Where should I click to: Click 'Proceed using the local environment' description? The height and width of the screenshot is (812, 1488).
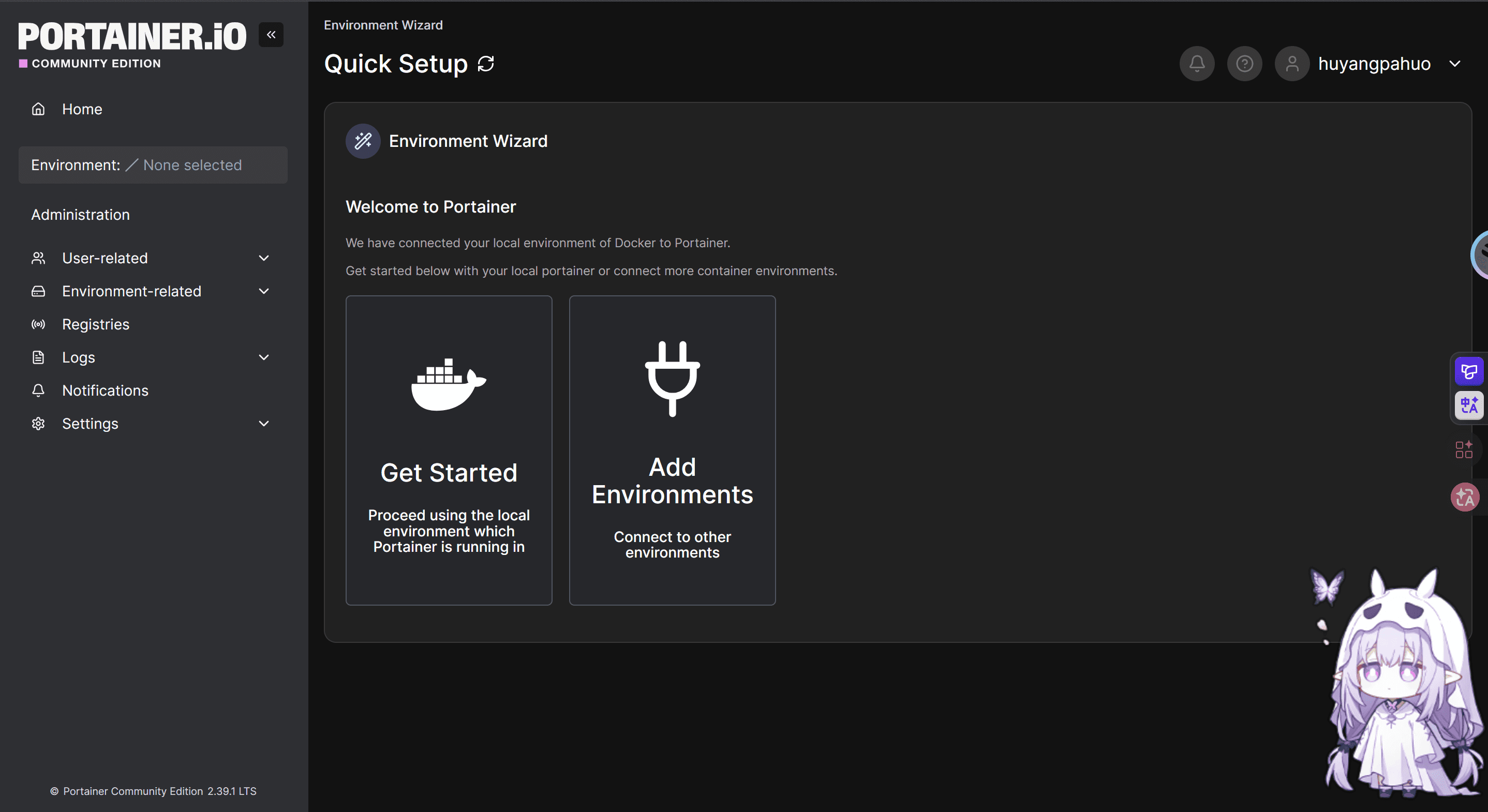pyautogui.click(x=449, y=531)
